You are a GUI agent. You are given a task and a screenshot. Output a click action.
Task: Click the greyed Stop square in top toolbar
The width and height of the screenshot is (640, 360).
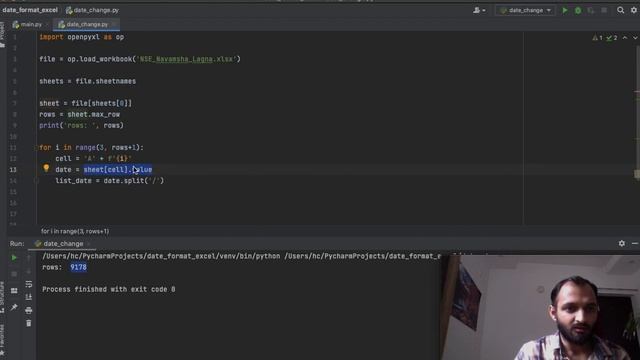[604, 10]
